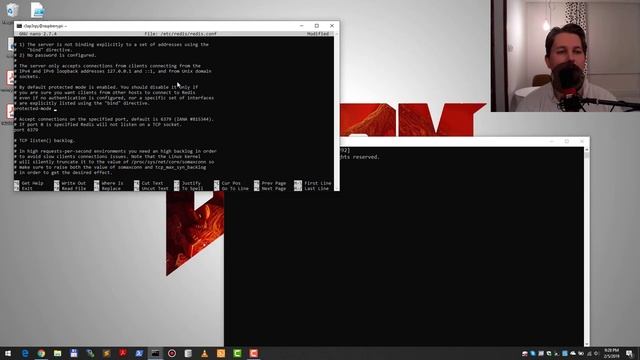This screenshot has width=640, height=360.
Task: Click the OneDrive cloud tray icon
Action: (x=573, y=353)
